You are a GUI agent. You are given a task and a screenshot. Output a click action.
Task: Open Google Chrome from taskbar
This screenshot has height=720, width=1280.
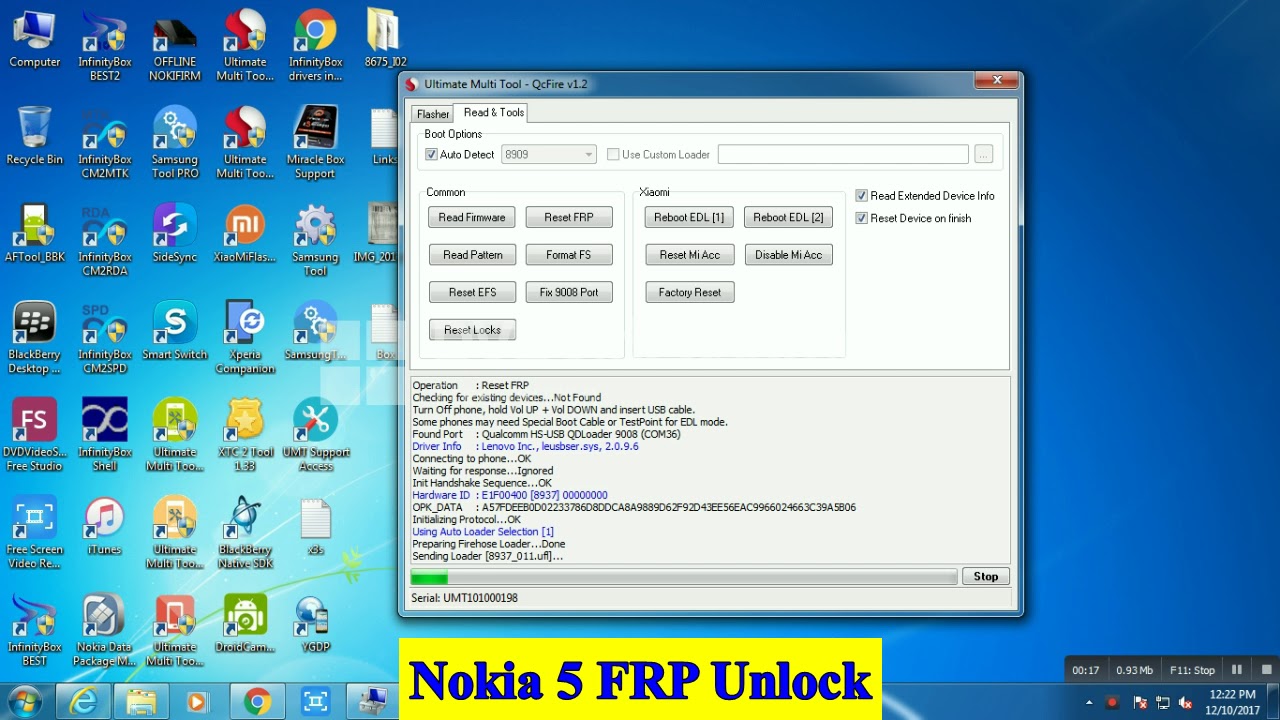257,702
